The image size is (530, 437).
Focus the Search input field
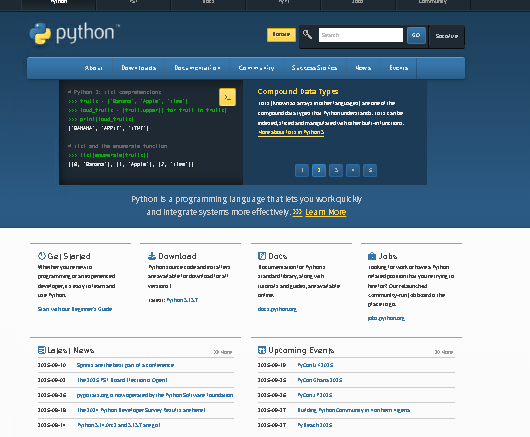(361, 35)
